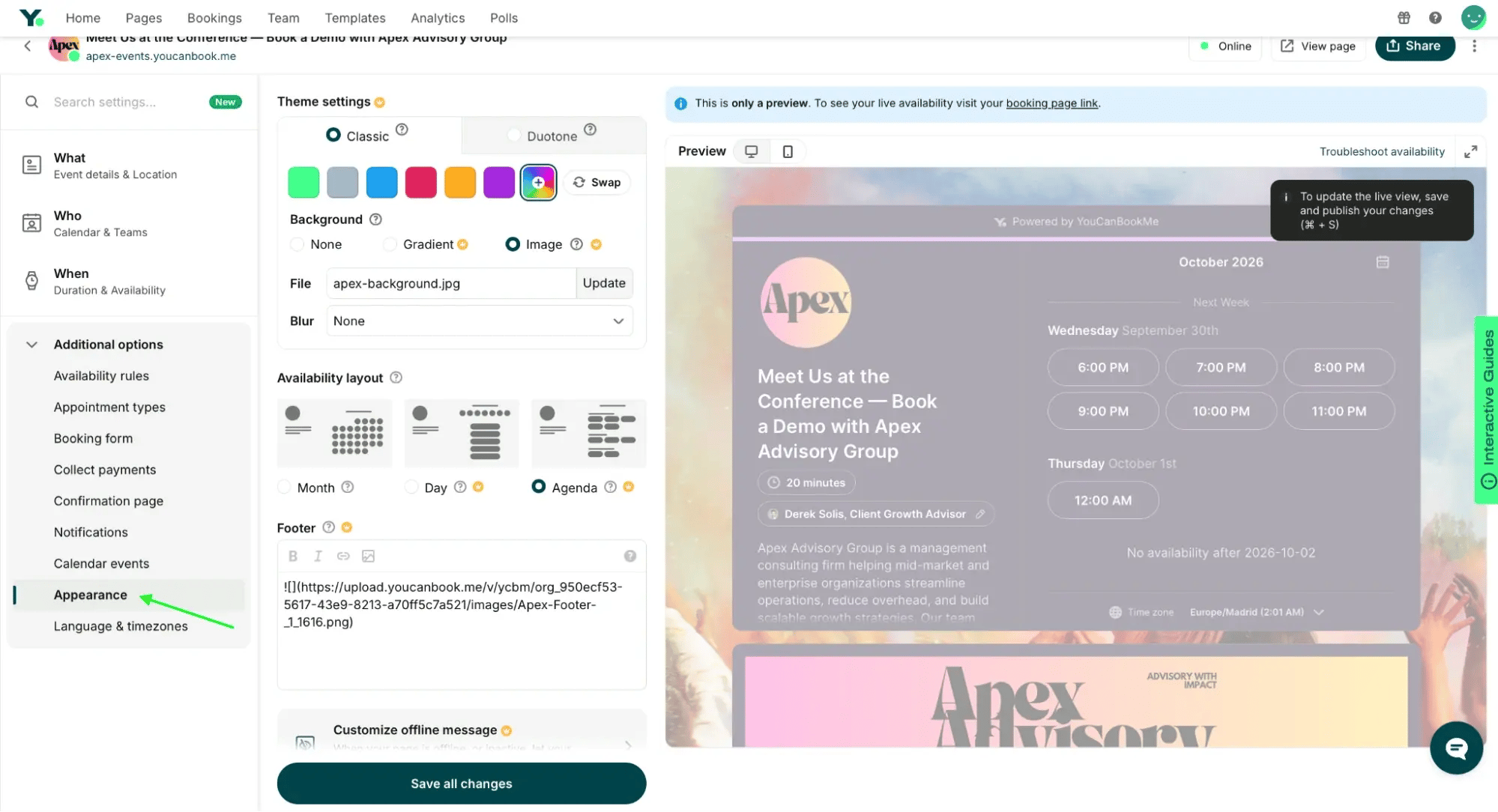Open the Analytics menu
This screenshot has width=1498, height=812.
click(438, 18)
